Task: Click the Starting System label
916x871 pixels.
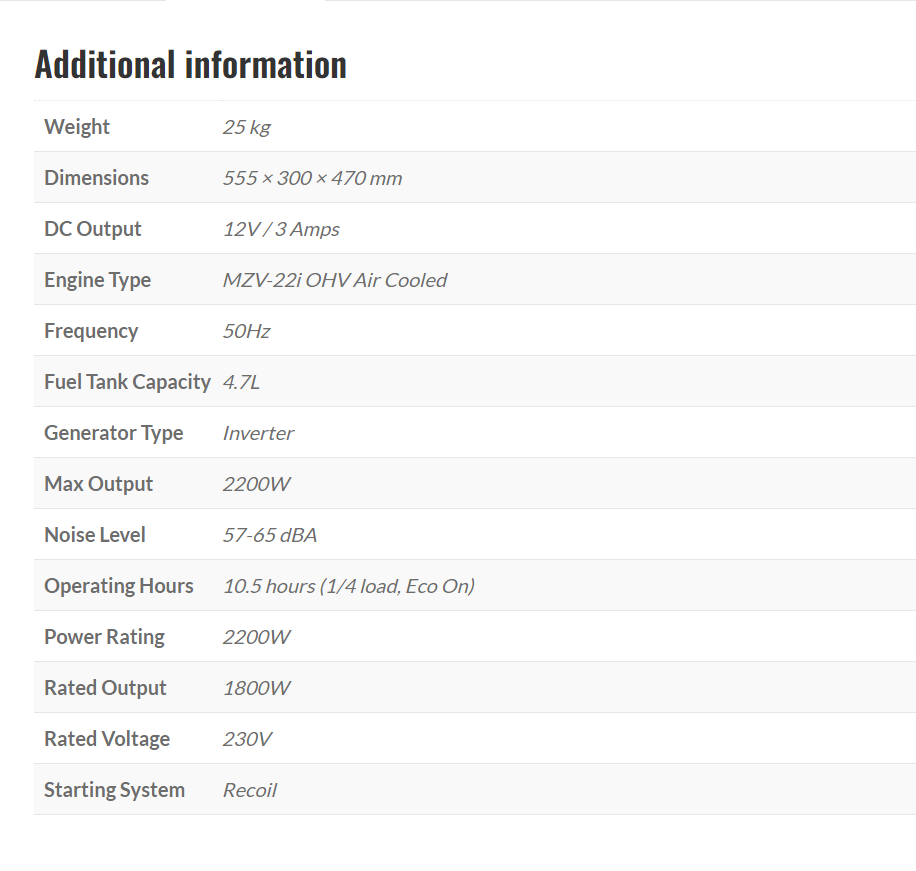Action: pos(114,790)
